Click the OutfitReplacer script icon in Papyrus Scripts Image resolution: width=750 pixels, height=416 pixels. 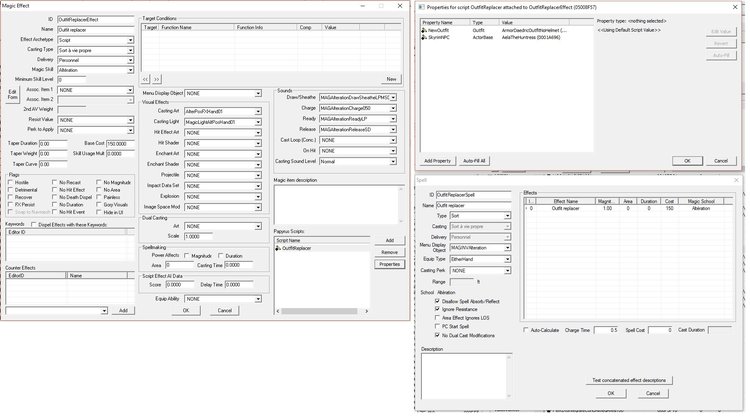[x=278, y=249]
